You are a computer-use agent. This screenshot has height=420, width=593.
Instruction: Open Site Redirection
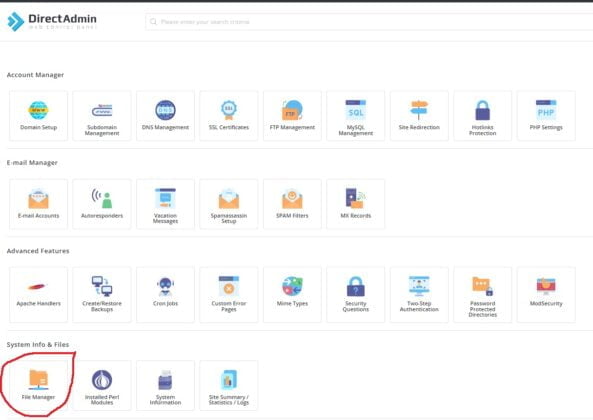[419, 116]
